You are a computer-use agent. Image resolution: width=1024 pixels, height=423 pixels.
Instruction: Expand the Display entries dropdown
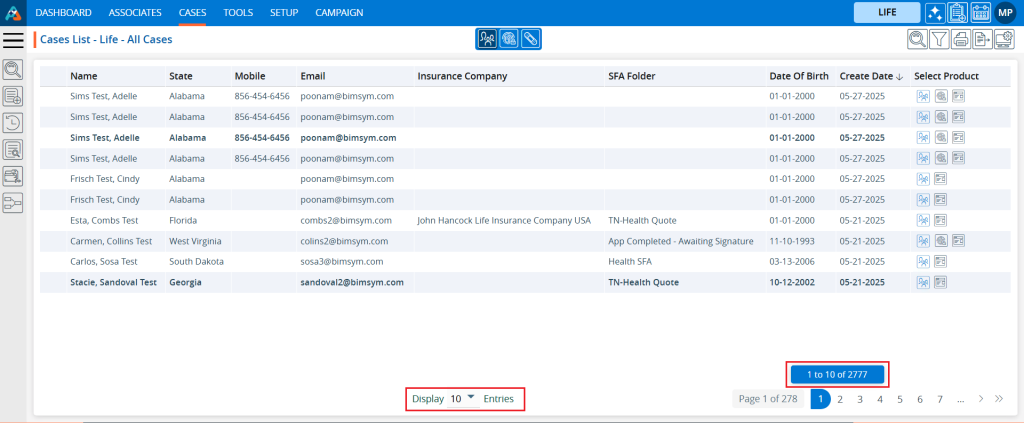click(471, 398)
